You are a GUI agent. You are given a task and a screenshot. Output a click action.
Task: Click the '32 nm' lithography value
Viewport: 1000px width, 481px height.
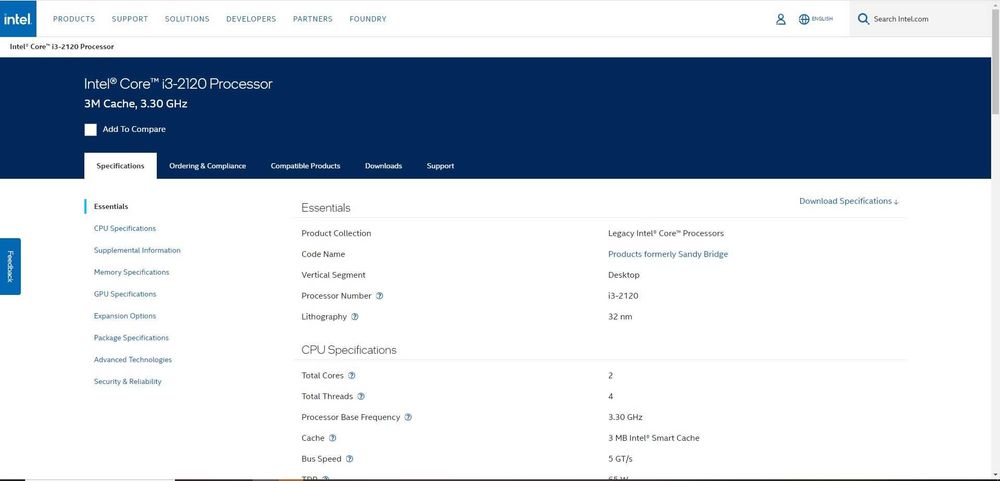point(620,317)
